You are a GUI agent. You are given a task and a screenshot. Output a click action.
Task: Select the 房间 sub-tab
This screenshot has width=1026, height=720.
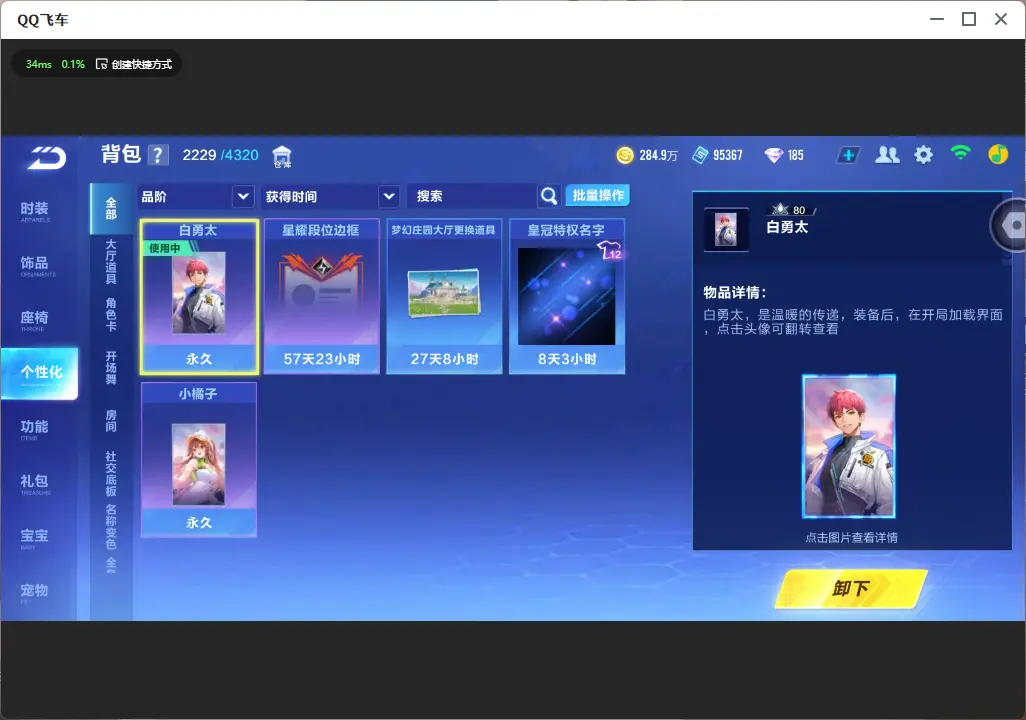111,421
